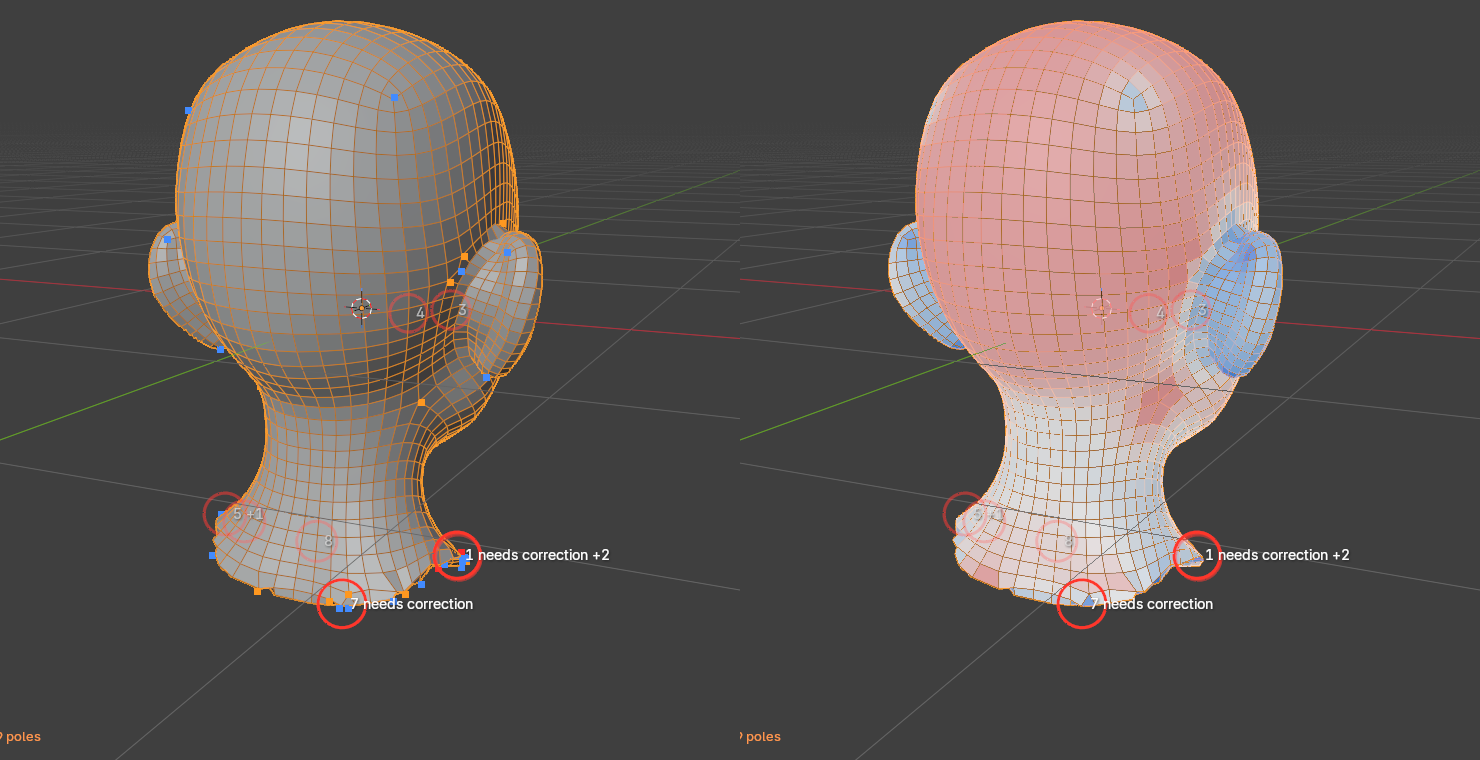
Task: Select the faded marker "4" in left viewport
Action: (x=408, y=313)
